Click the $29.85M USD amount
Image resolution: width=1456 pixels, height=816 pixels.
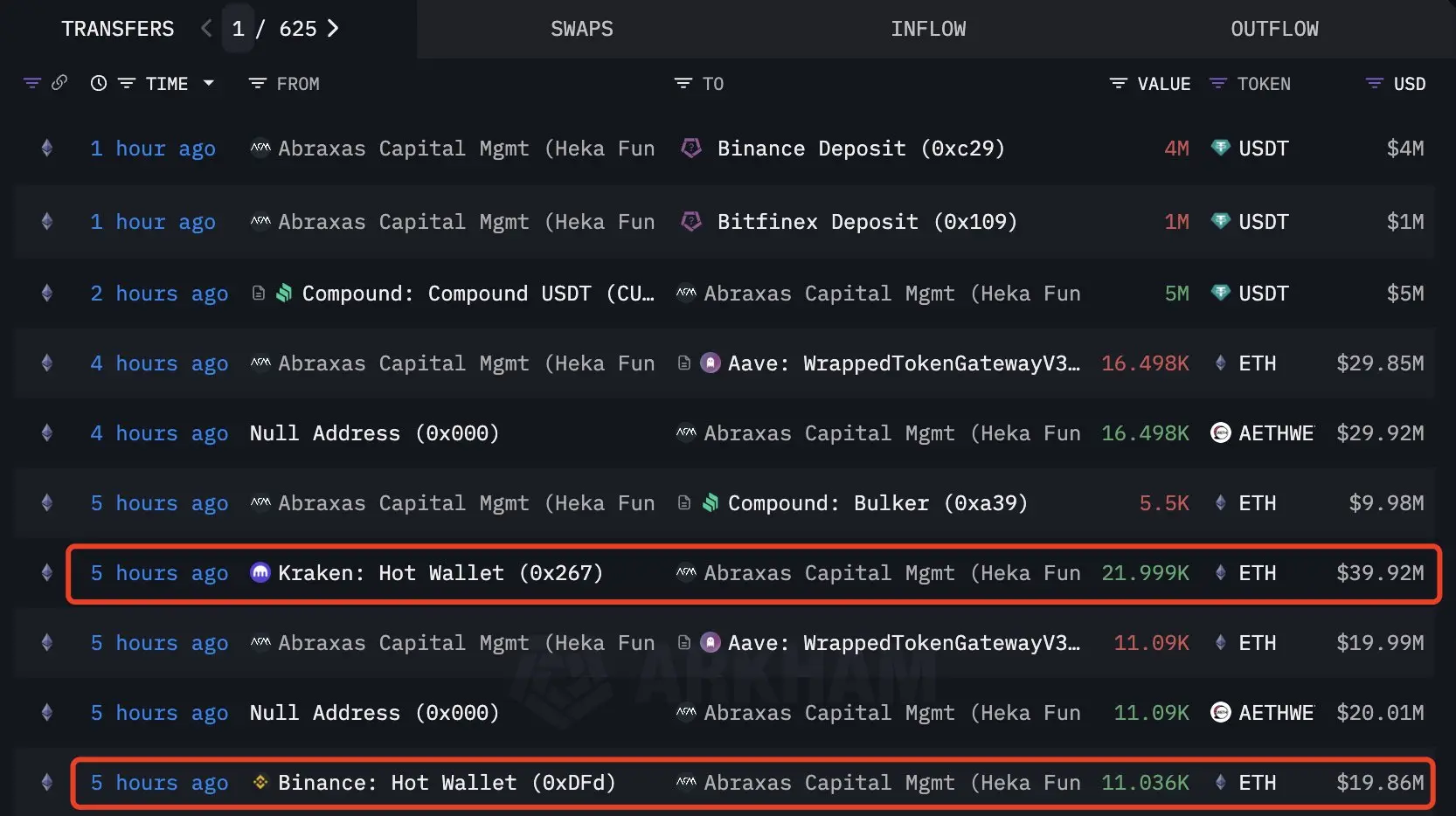click(x=1380, y=363)
